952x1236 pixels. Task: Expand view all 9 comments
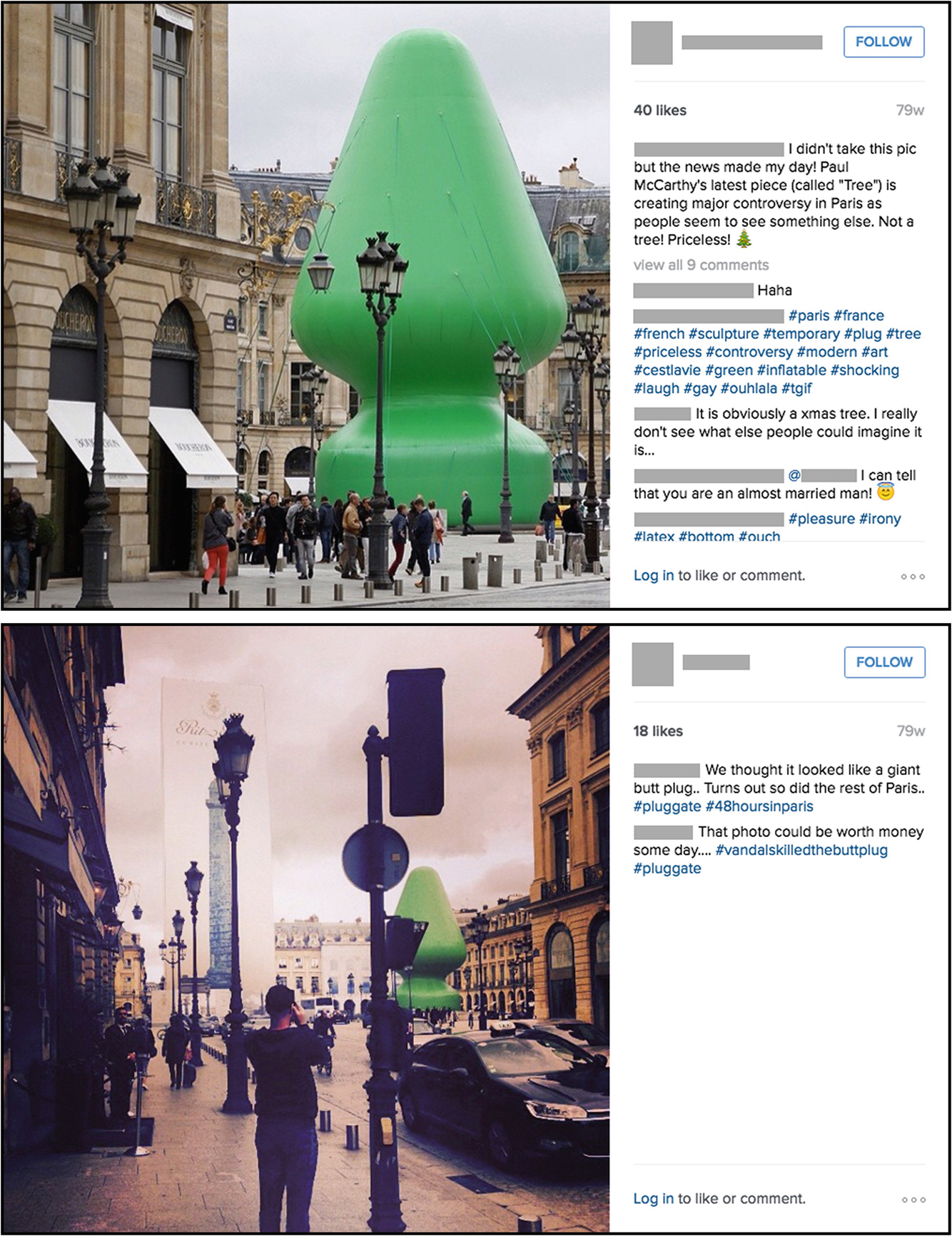(701, 265)
